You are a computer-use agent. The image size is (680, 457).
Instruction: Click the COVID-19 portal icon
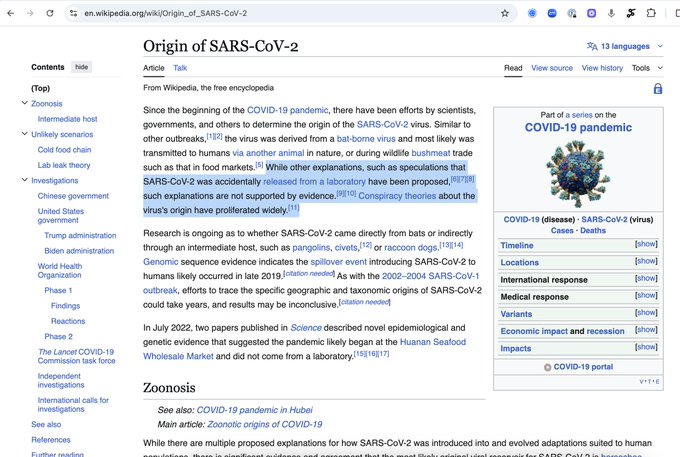click(547, 367)
